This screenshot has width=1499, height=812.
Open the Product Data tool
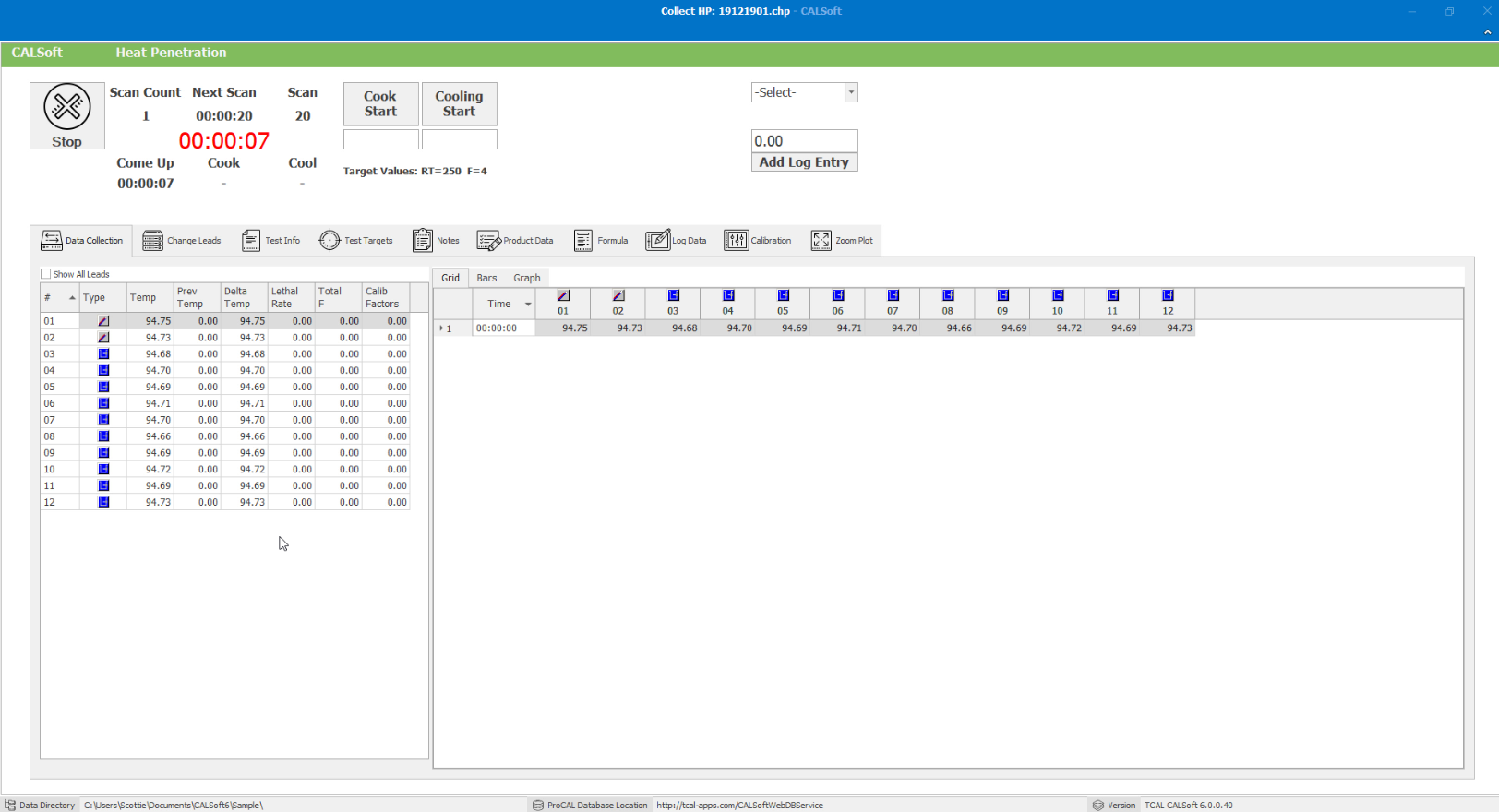point(515,241)
